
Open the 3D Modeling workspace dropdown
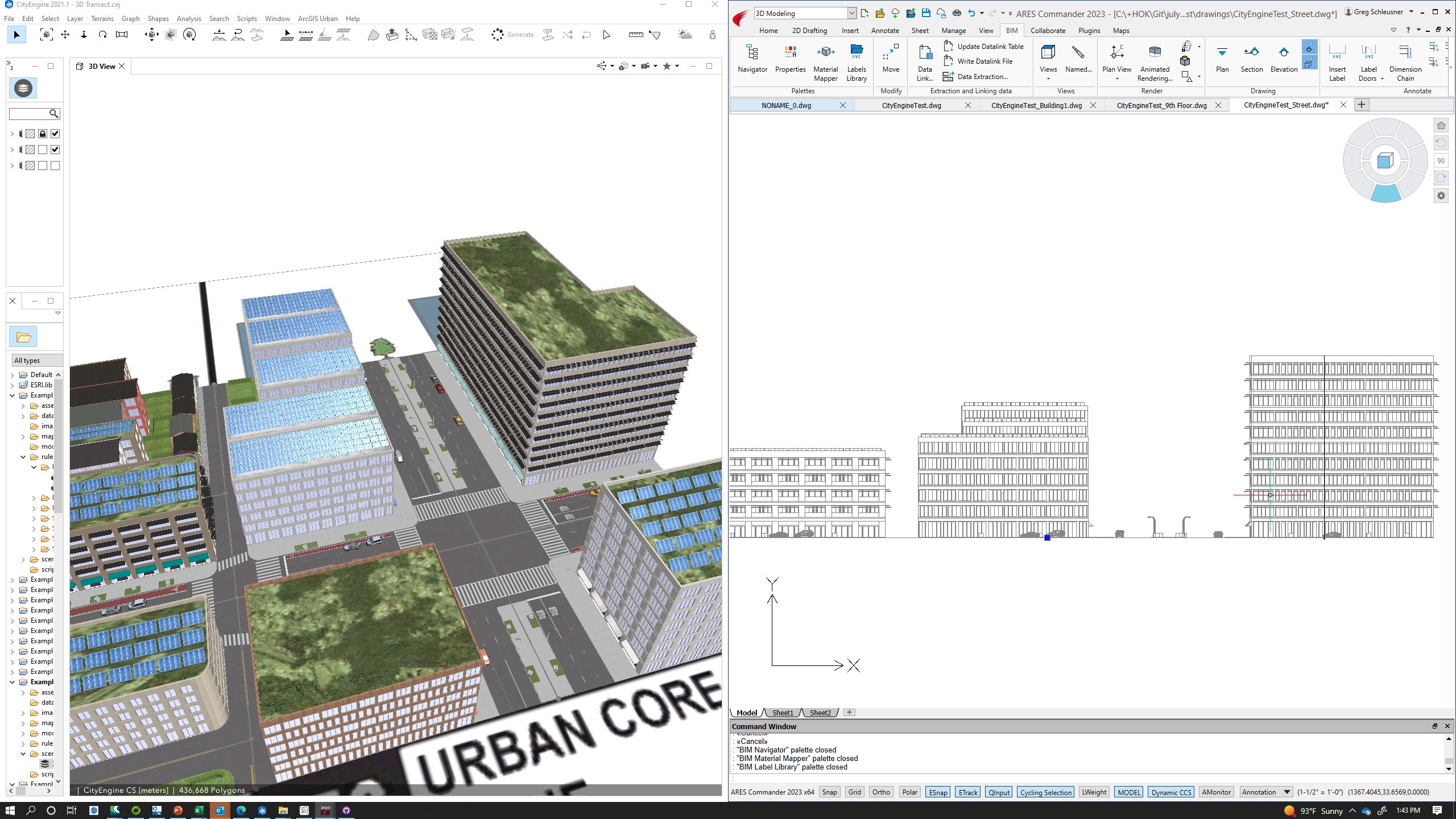coord(851,13)
